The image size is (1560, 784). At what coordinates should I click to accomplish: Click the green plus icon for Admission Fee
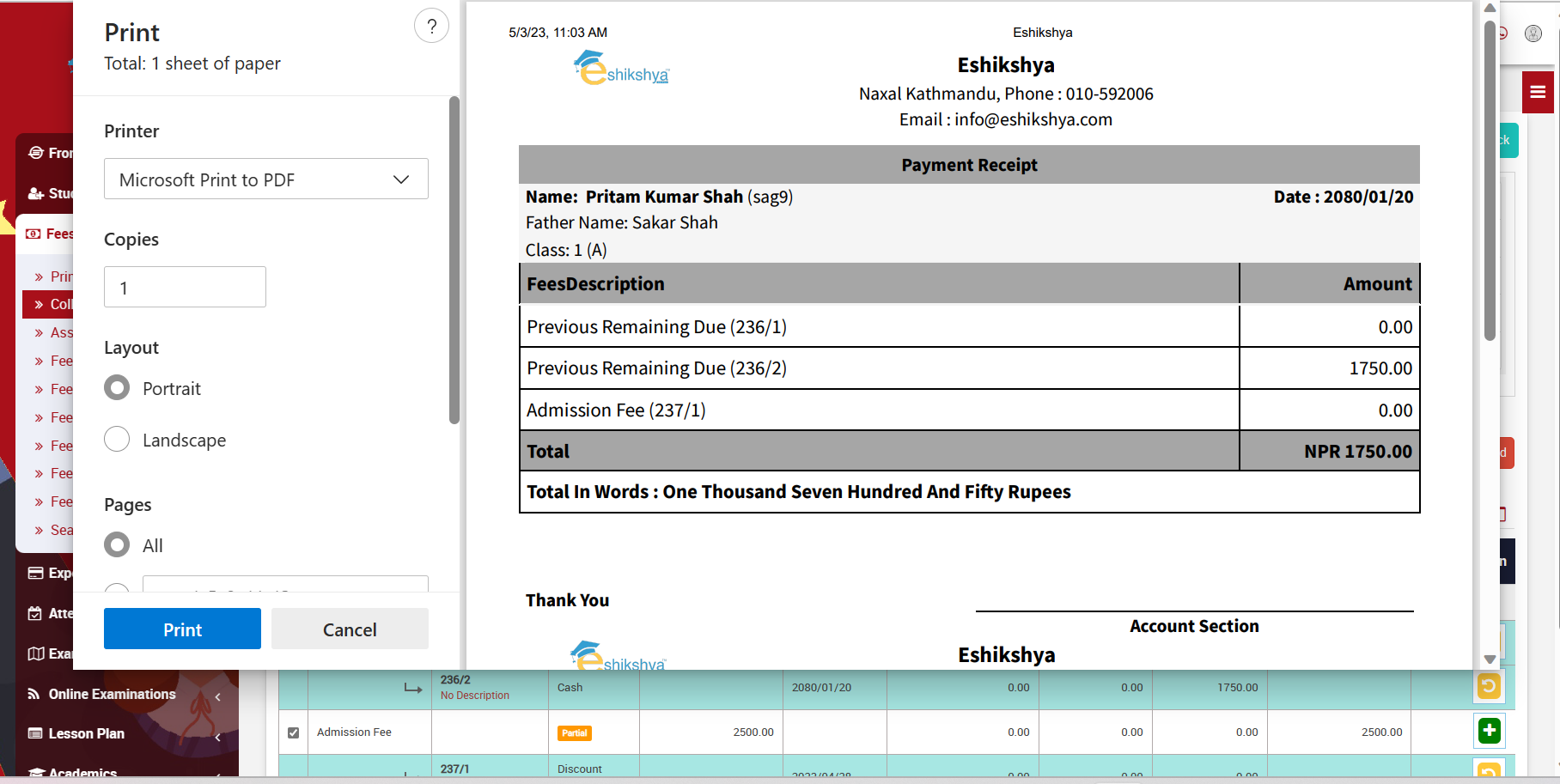[x=1489, y=731]
